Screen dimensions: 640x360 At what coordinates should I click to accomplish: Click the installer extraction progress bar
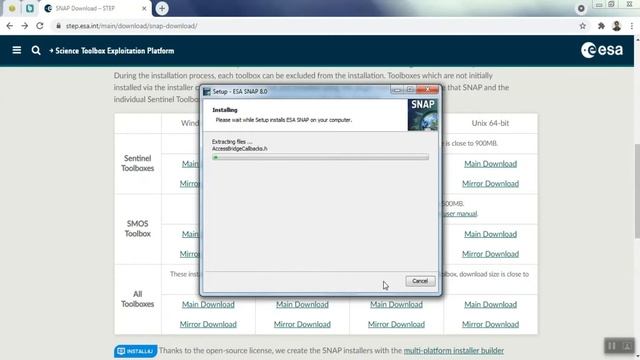tap(320, 157)
